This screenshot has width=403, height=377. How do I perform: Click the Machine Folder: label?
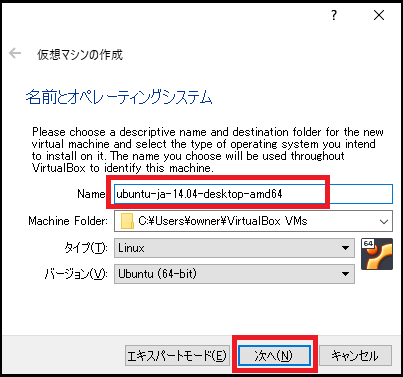(x=68, y=221)
